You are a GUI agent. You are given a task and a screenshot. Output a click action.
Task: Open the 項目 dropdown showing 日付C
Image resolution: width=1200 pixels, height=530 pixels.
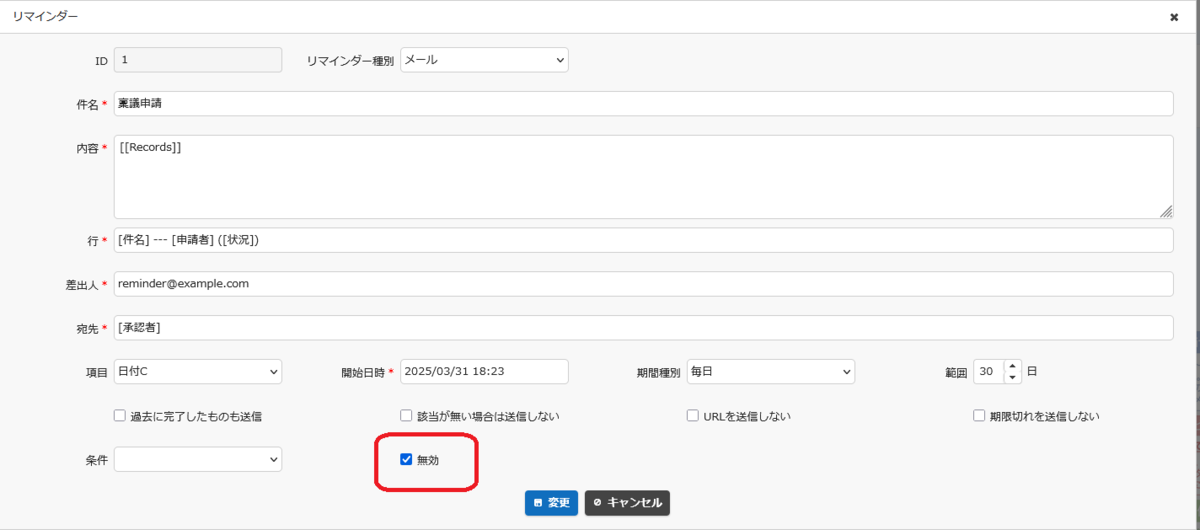pos(198,372)
